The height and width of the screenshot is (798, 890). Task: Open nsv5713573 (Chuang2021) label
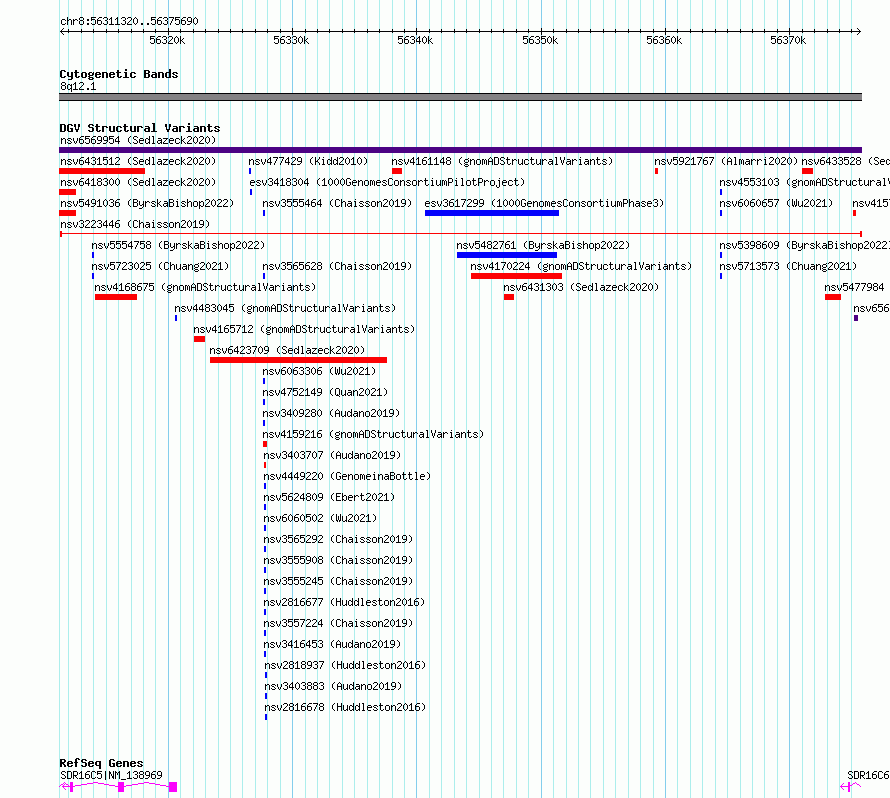[x=788, y=266]
